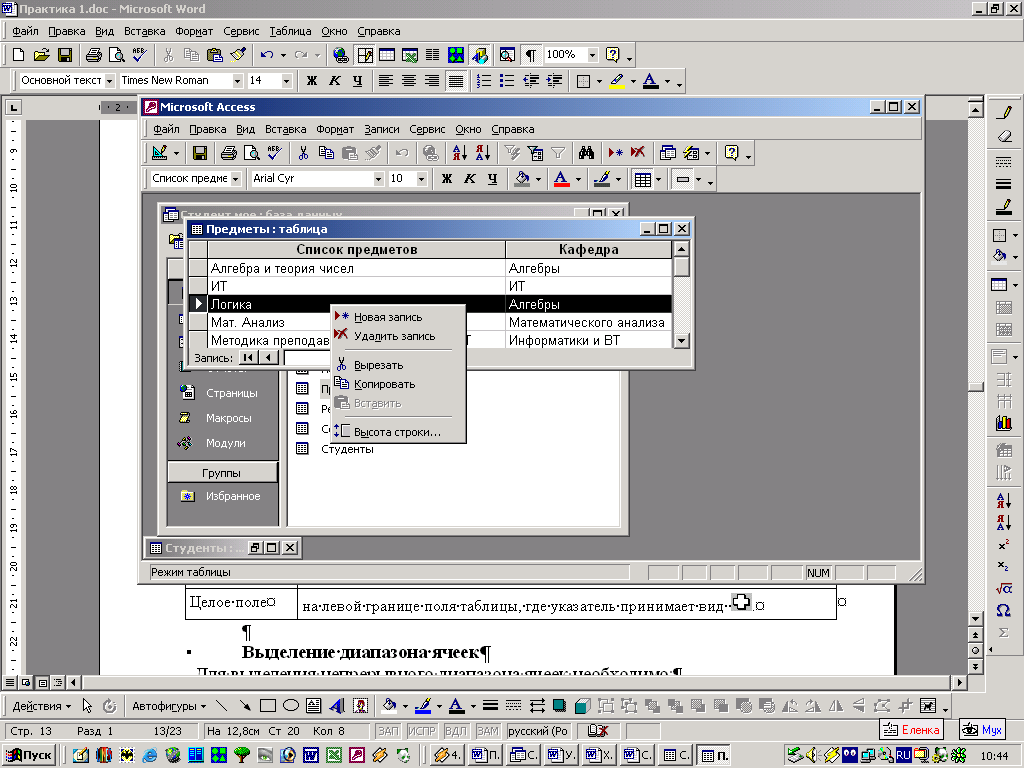Apply the Access fill color bucket
This screenshot has height=768, width=1024.
click(522, 178)
